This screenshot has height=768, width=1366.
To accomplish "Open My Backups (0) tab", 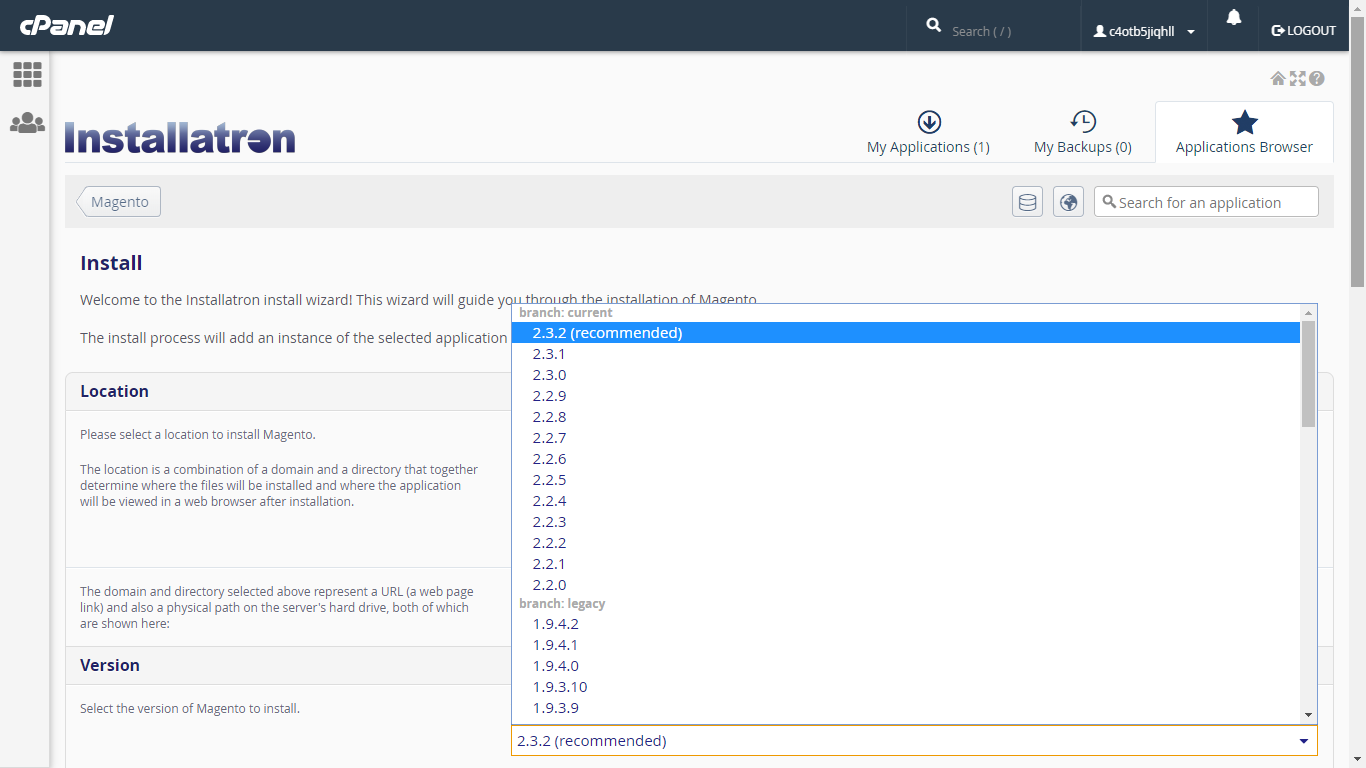I will (x=1083, y=133).
